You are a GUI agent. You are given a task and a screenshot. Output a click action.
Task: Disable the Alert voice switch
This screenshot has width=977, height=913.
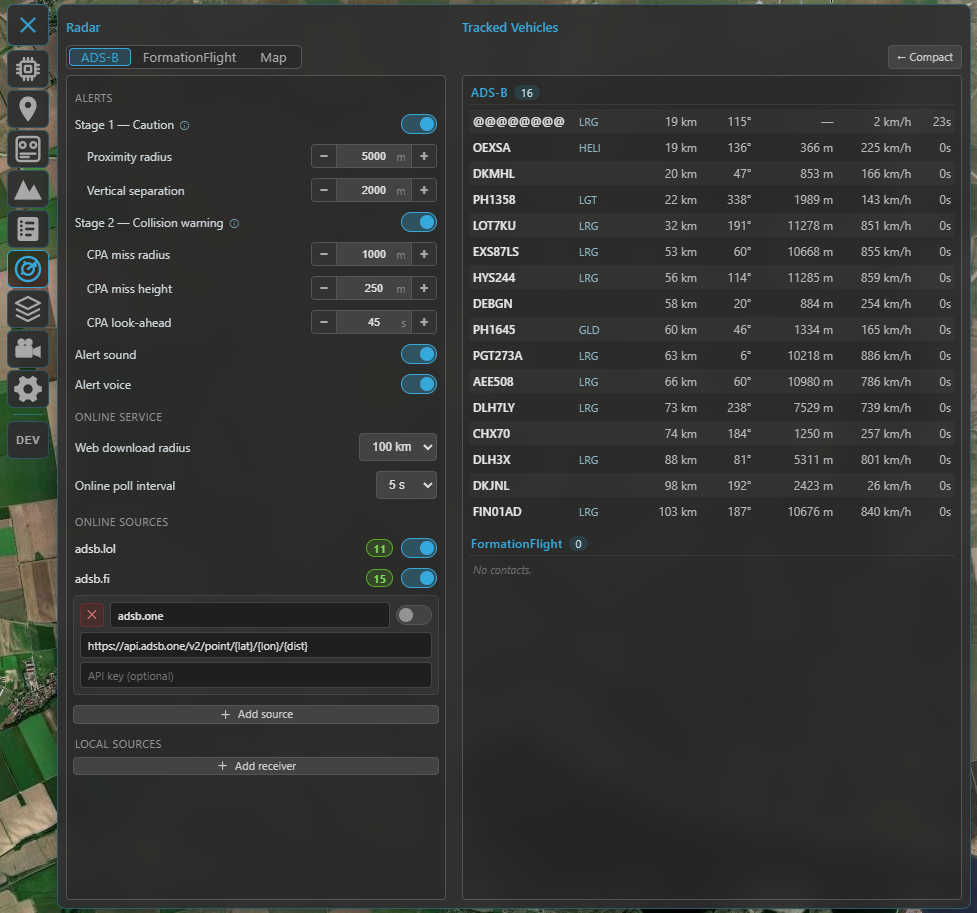pos(419,384)
